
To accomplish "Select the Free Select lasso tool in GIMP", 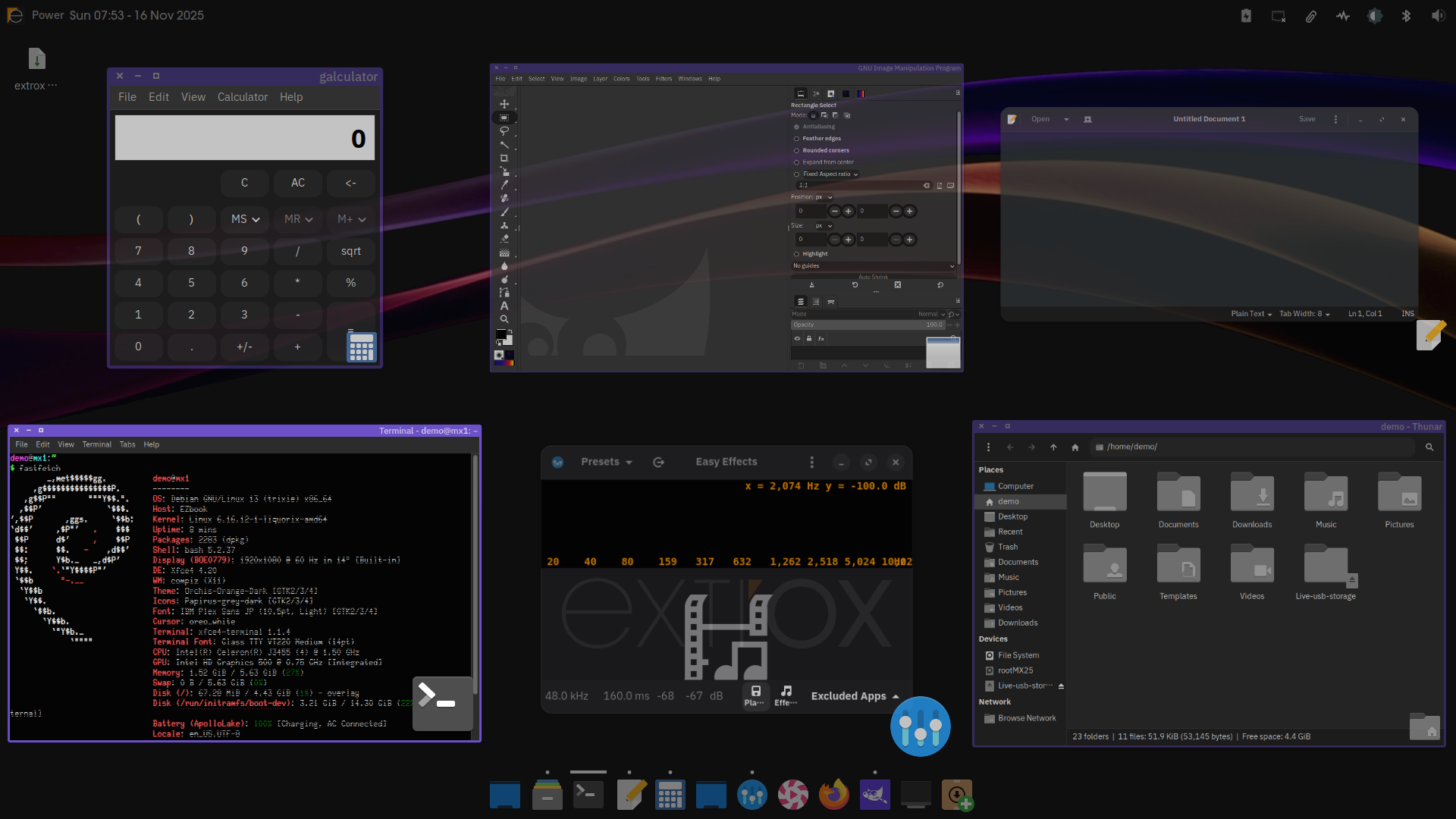I will [x=504, y=130].
